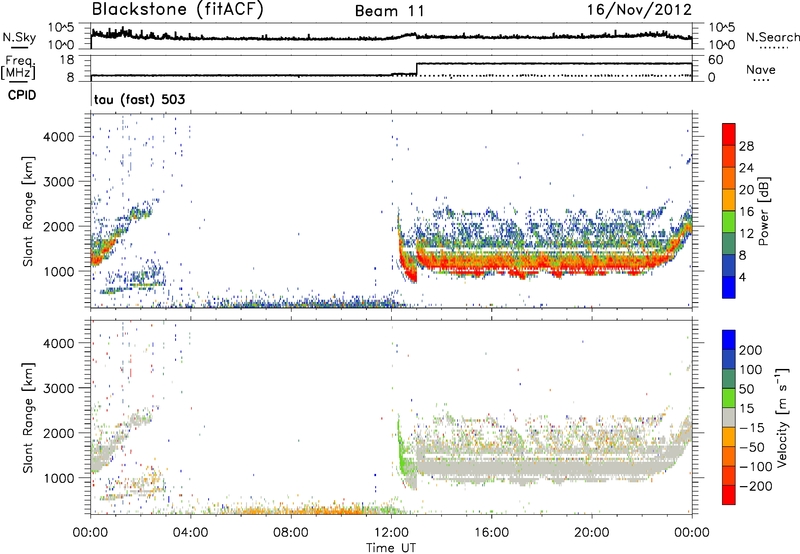The width and height of the screenshot is (800, 554).
Task: Click the "1000" tick in the power panel
Action: pyautogui.click(x=59, y=271)
